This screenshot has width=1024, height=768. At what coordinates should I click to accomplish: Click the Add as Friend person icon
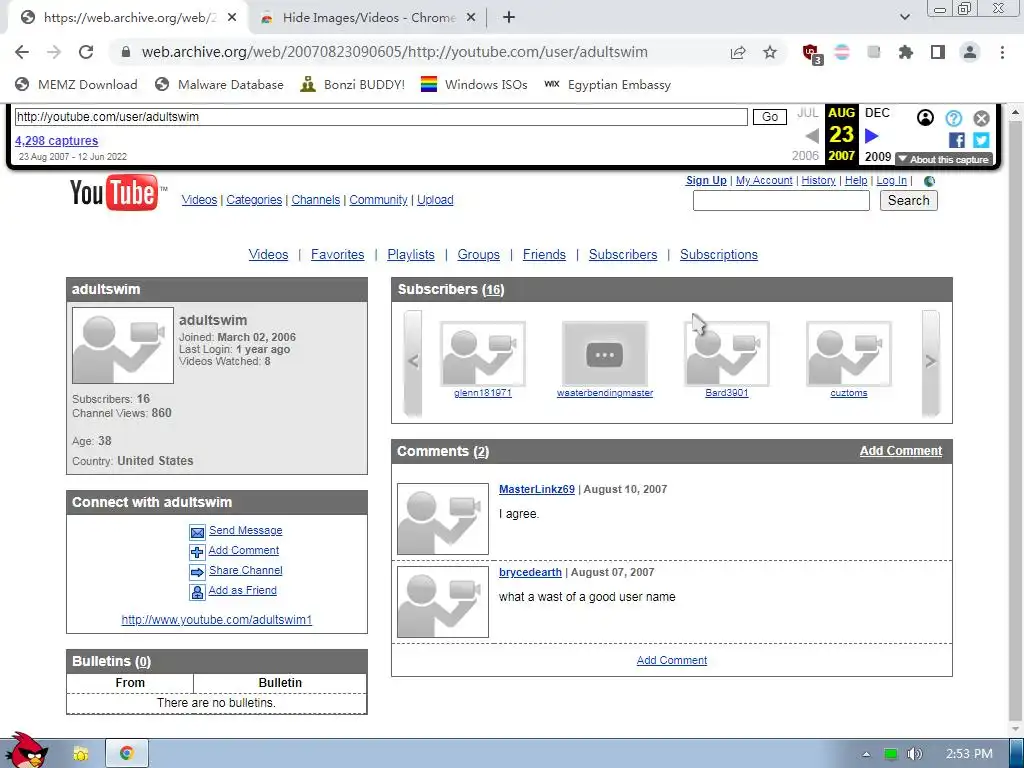[197, 592]
